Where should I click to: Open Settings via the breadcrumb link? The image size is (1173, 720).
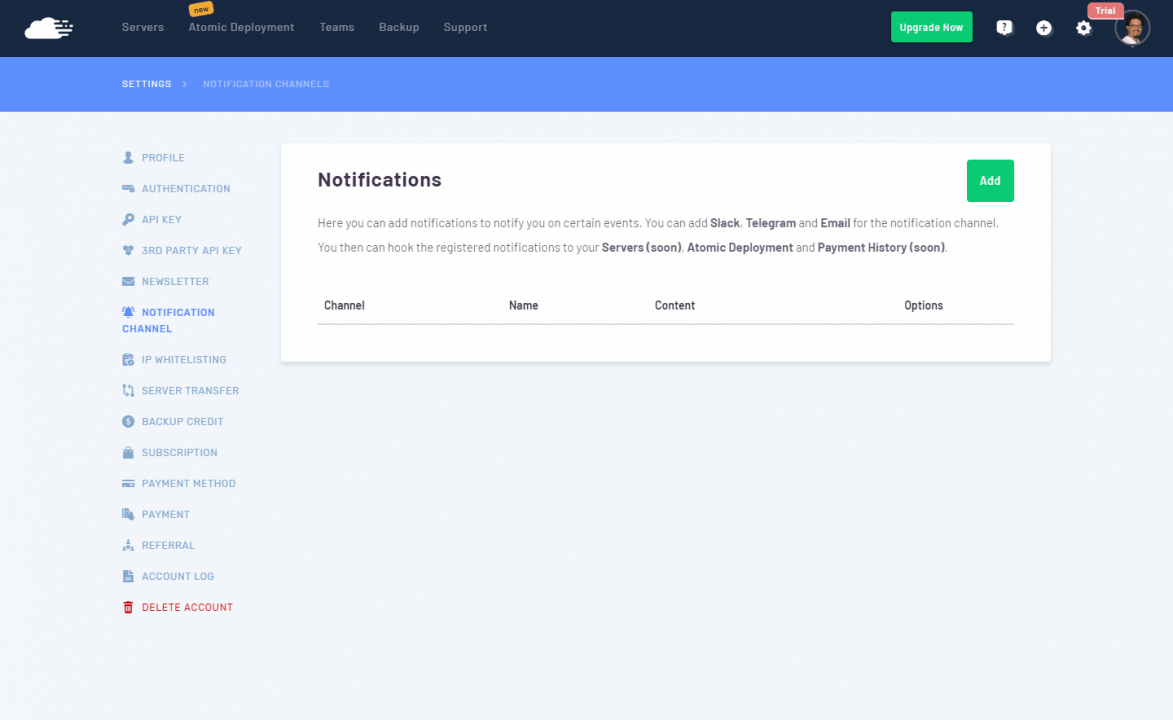pyautogui.click(x=146, y=84)
